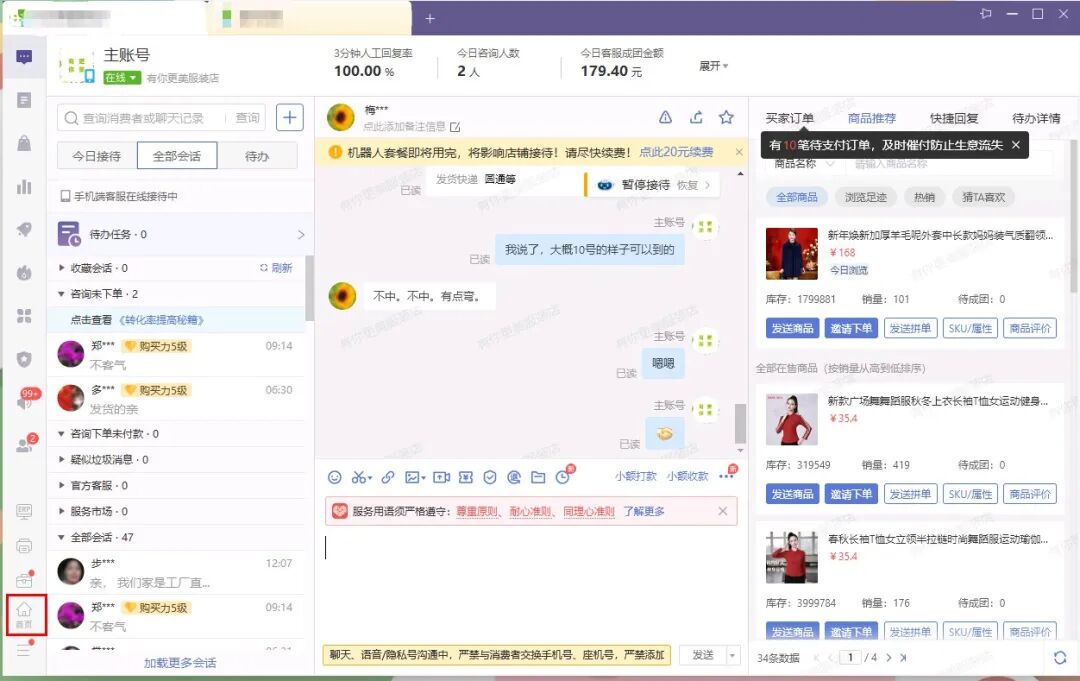Select the emoji smiley icon in chat toolbar
Viewport: 1080px width, 681px height.
(x=336, y=477)
